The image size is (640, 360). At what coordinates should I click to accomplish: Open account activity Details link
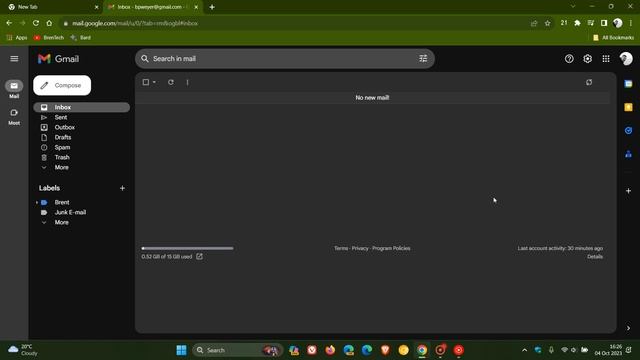tap(595, 257)
